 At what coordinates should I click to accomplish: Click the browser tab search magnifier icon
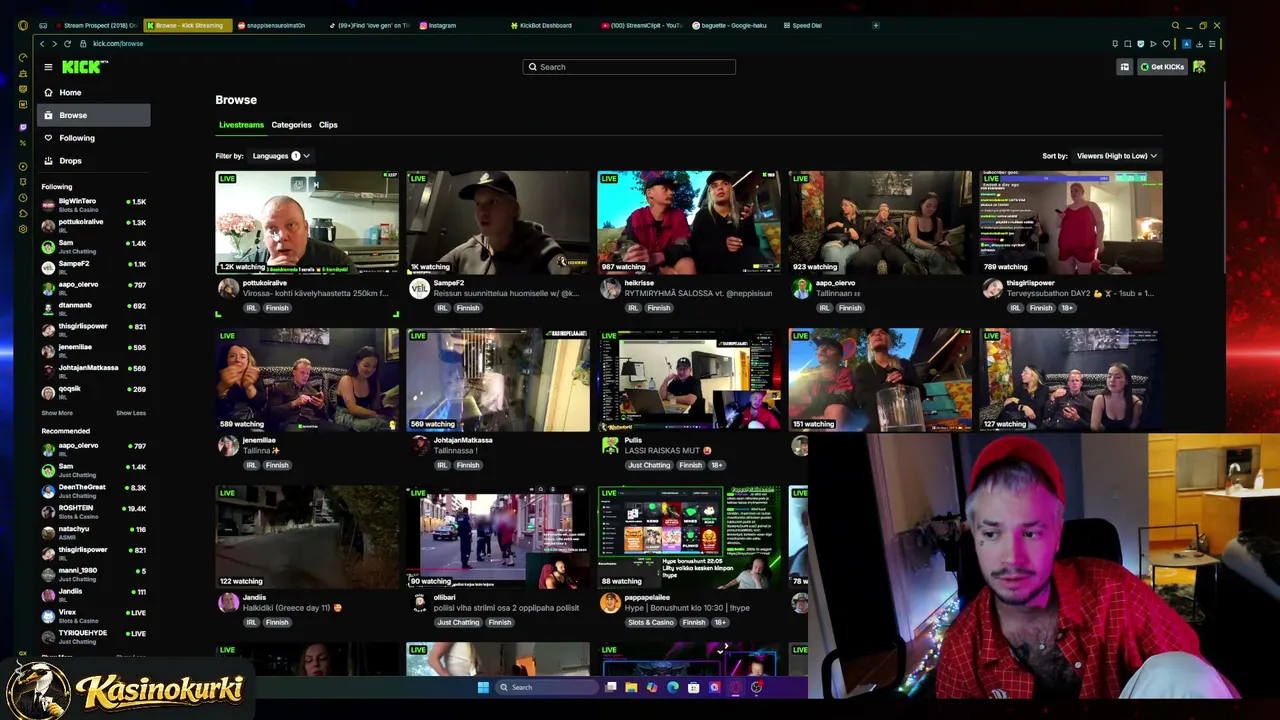click(x=1175, y=25)
